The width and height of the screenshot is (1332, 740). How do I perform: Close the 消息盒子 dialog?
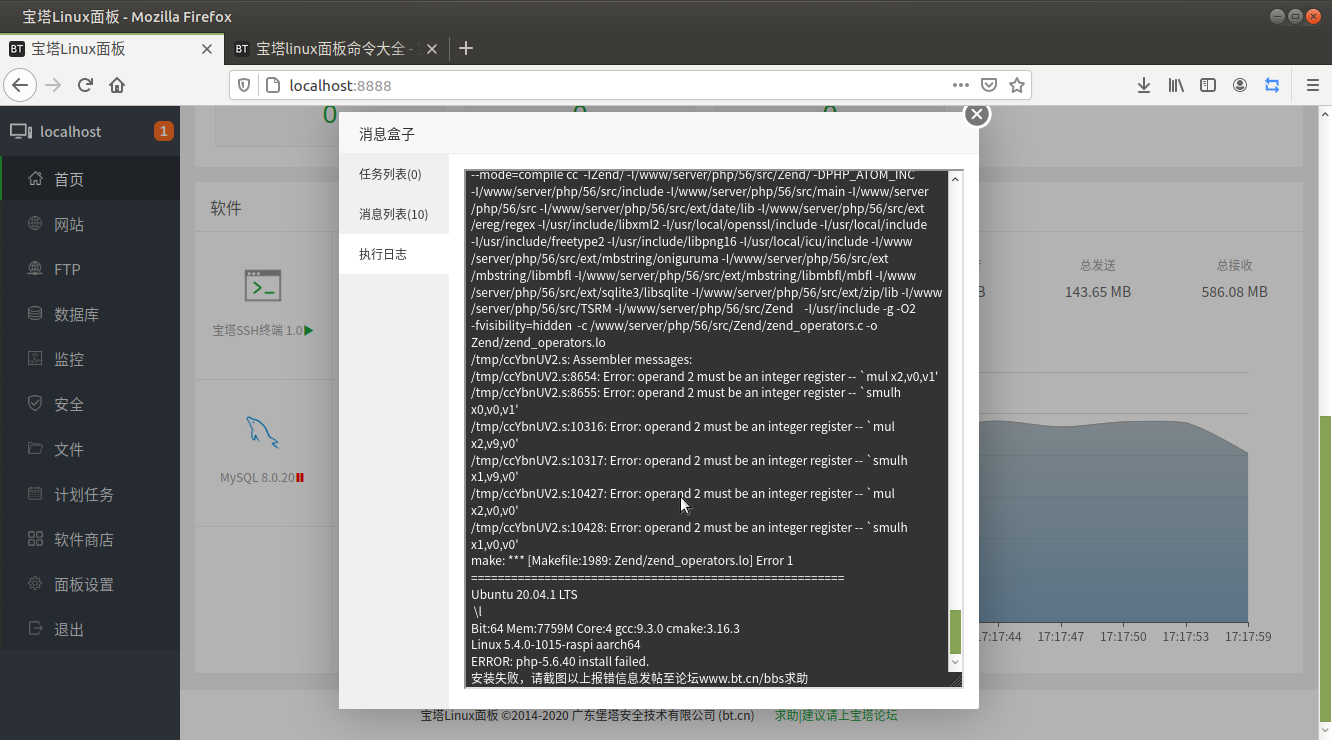[x=977, y=114]
